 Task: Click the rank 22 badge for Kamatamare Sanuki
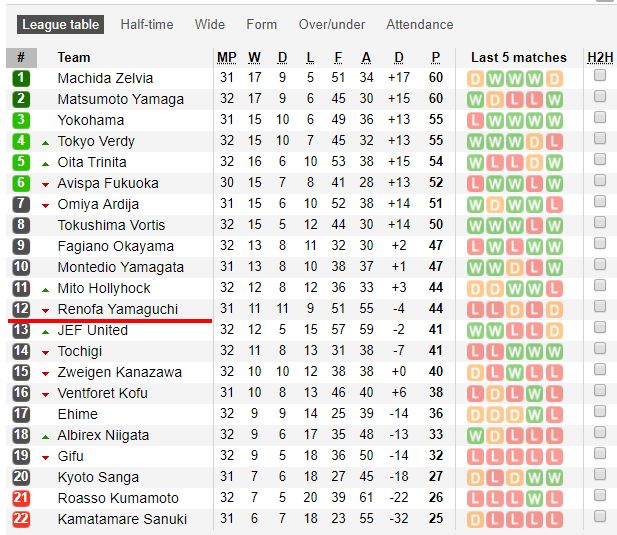(x=21, y=519)
